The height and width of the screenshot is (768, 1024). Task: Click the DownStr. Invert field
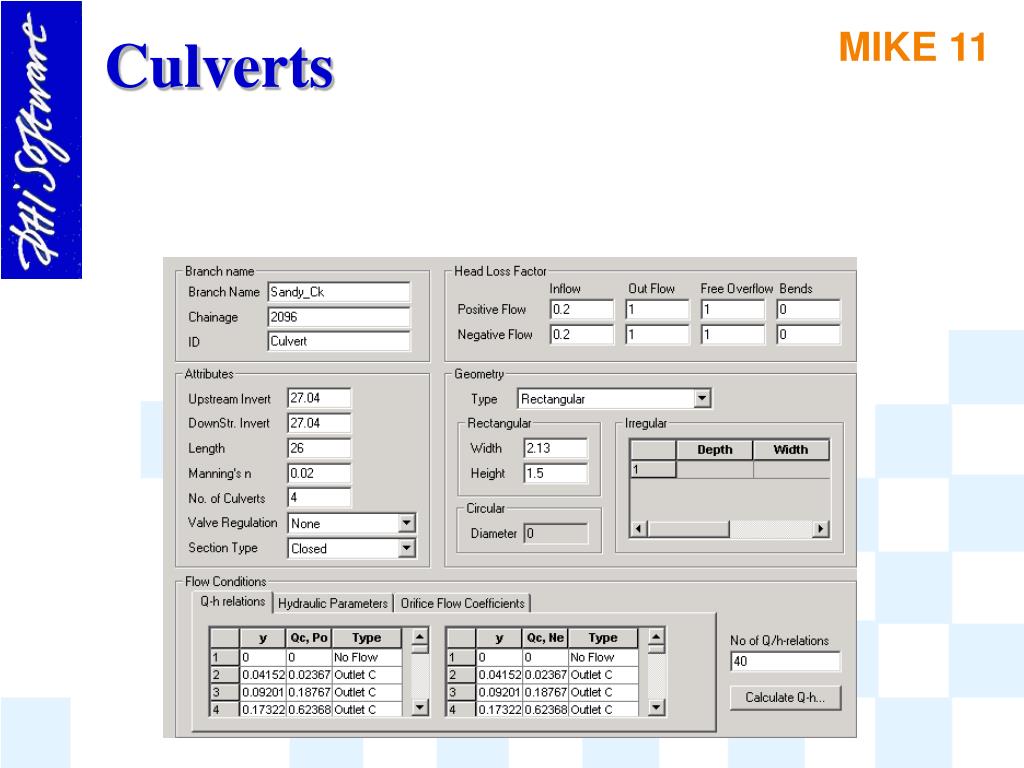click(x=319, y=423)
